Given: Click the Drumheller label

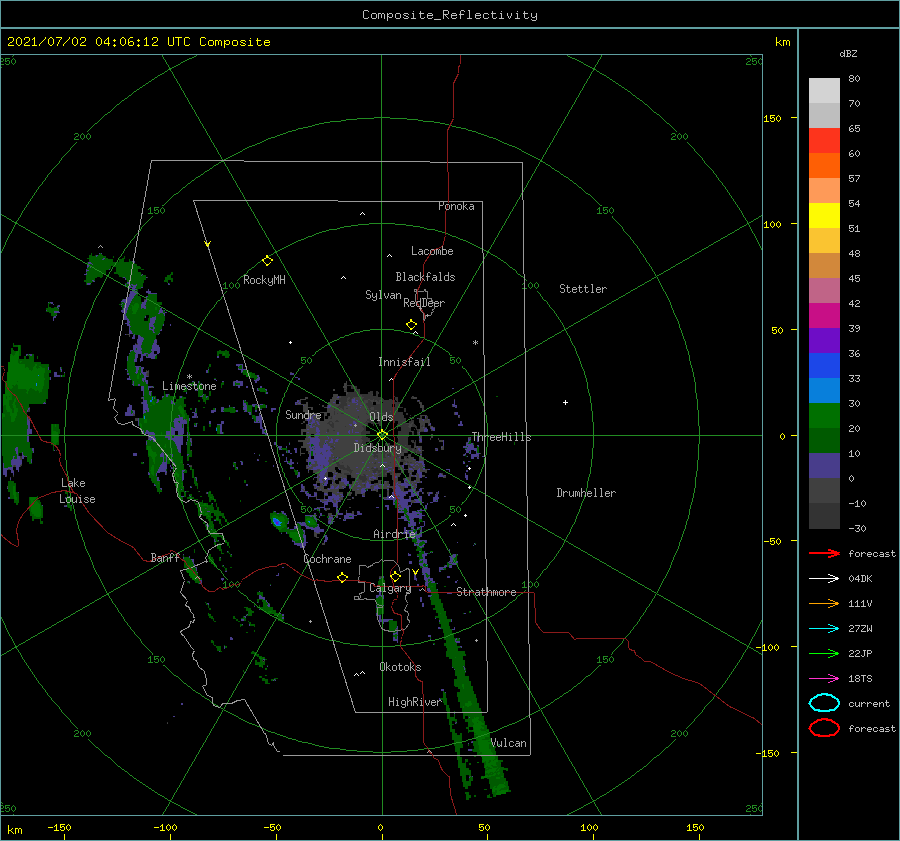Looking at the screenshot, I should pyautogui.click(x=586, y=493).
